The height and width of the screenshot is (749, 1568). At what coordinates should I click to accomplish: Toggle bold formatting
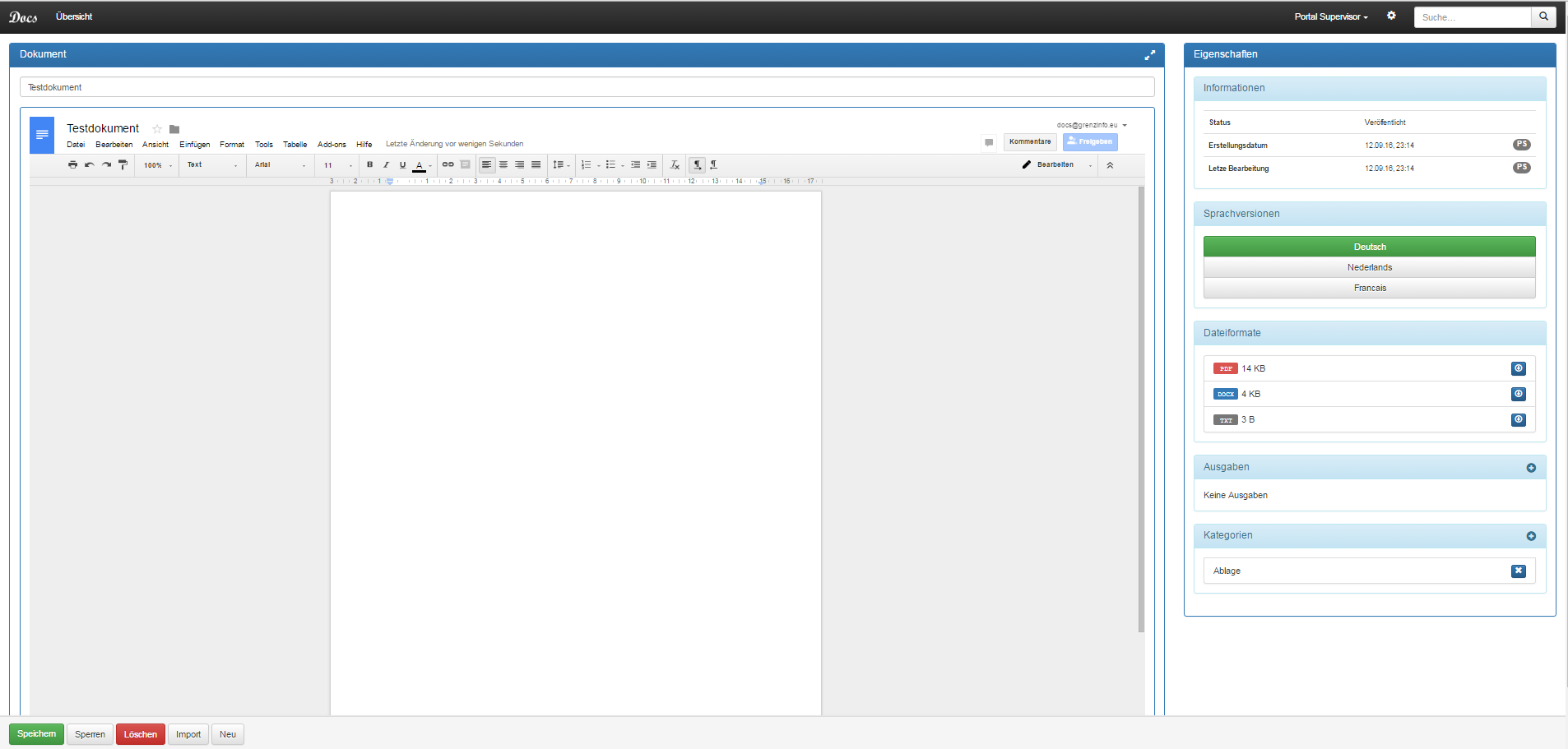click(x=369, y=165)
